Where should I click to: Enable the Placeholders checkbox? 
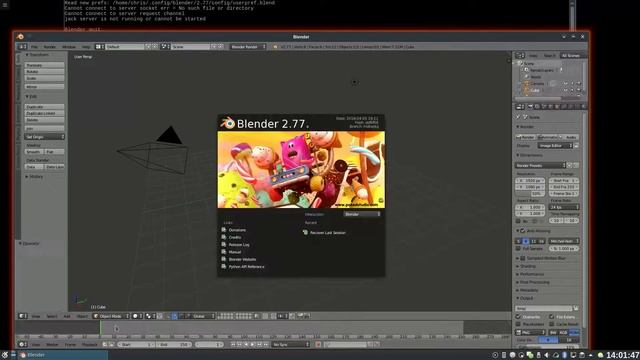pos(518,324)
